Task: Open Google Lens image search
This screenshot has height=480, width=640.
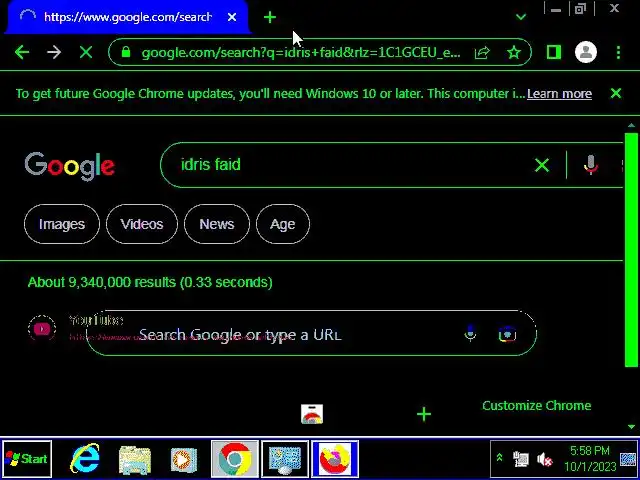Action: pyautogui.click(x=507, y=334)
